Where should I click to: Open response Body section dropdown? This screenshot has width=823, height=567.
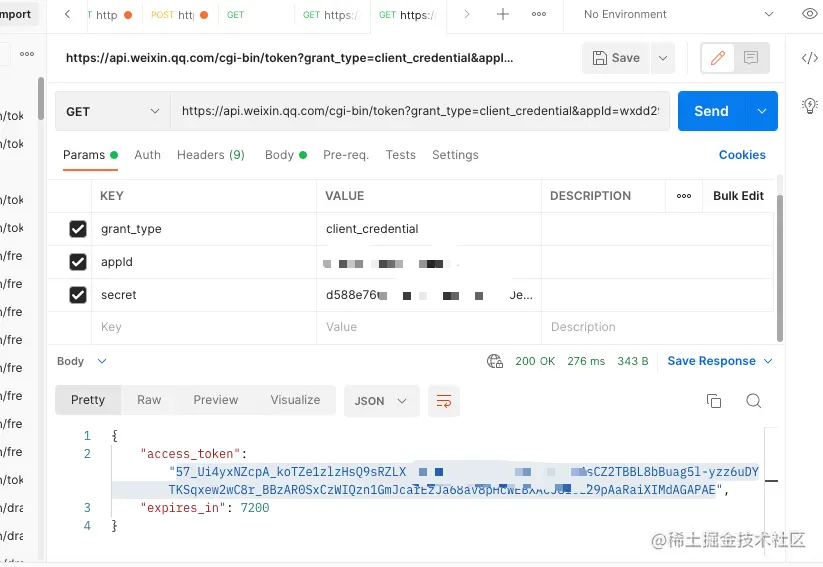(82, 361)
